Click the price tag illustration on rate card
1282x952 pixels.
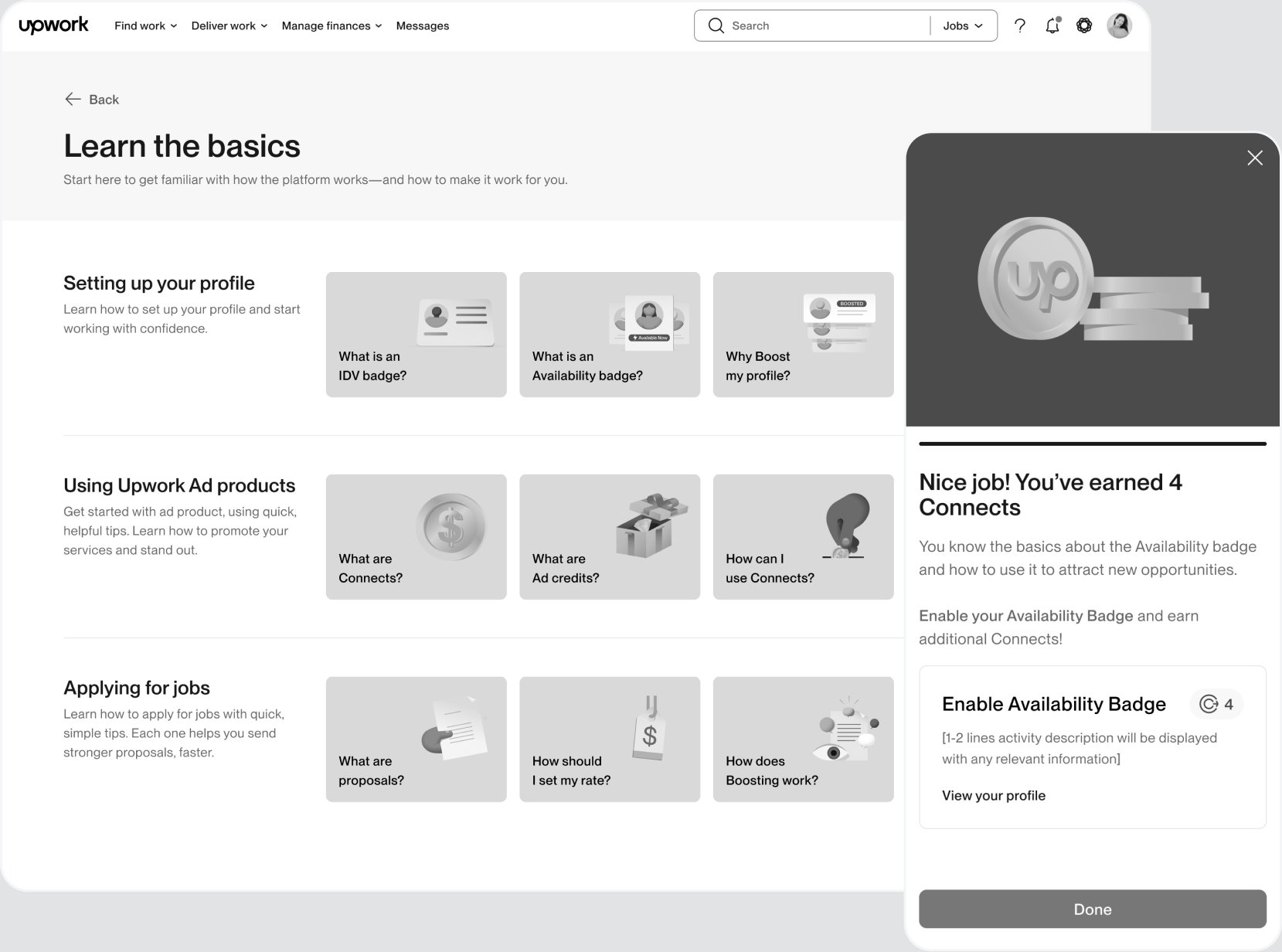(x=650, y=726)
